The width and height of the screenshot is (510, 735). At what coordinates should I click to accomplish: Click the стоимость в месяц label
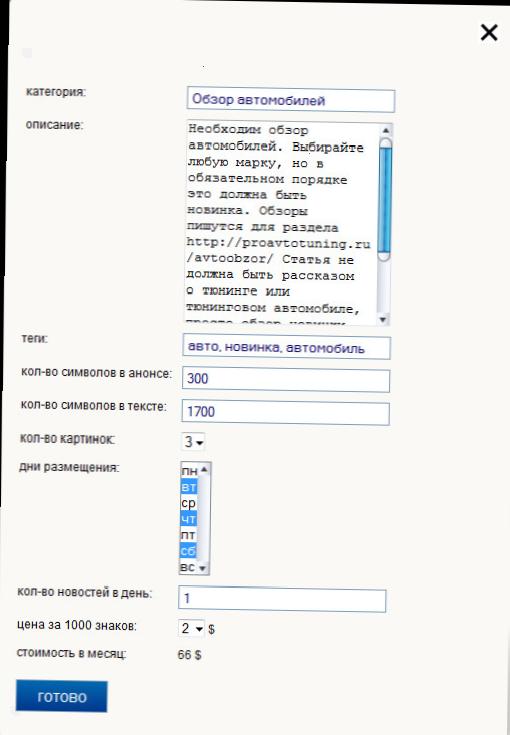pyautogui.click(x=71, y=653)
